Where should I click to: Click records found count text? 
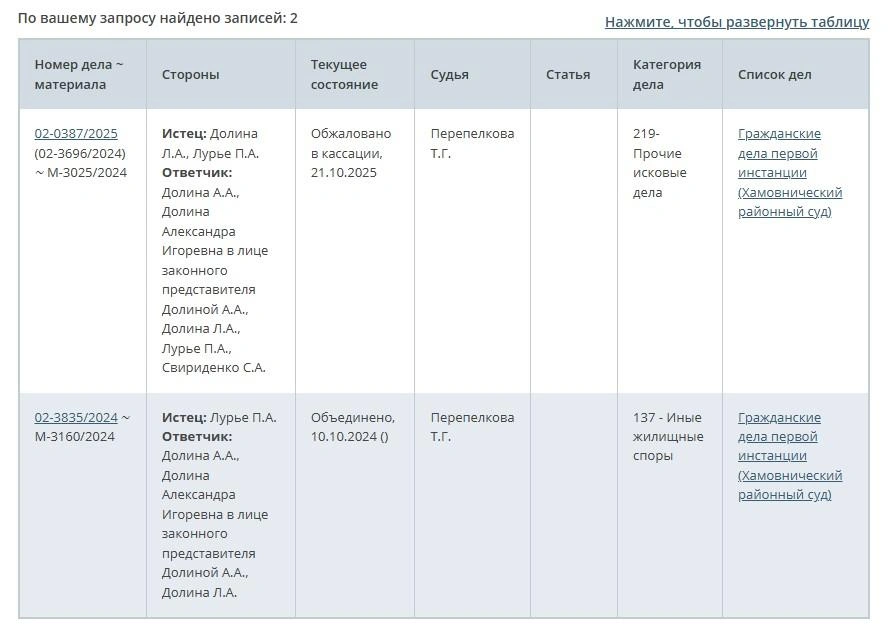[x=158, y=18]
